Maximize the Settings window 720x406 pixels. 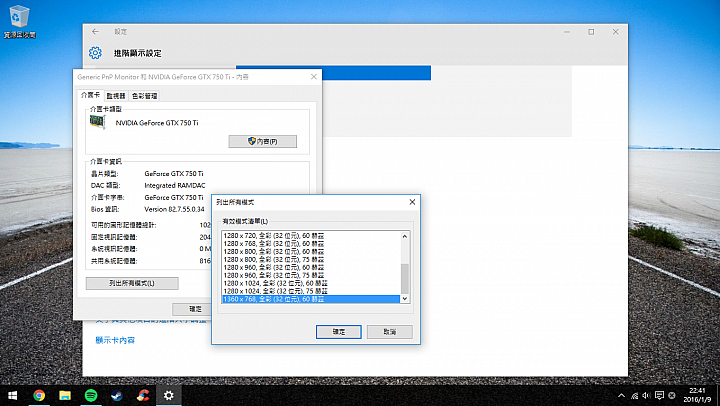pos(591,32)
